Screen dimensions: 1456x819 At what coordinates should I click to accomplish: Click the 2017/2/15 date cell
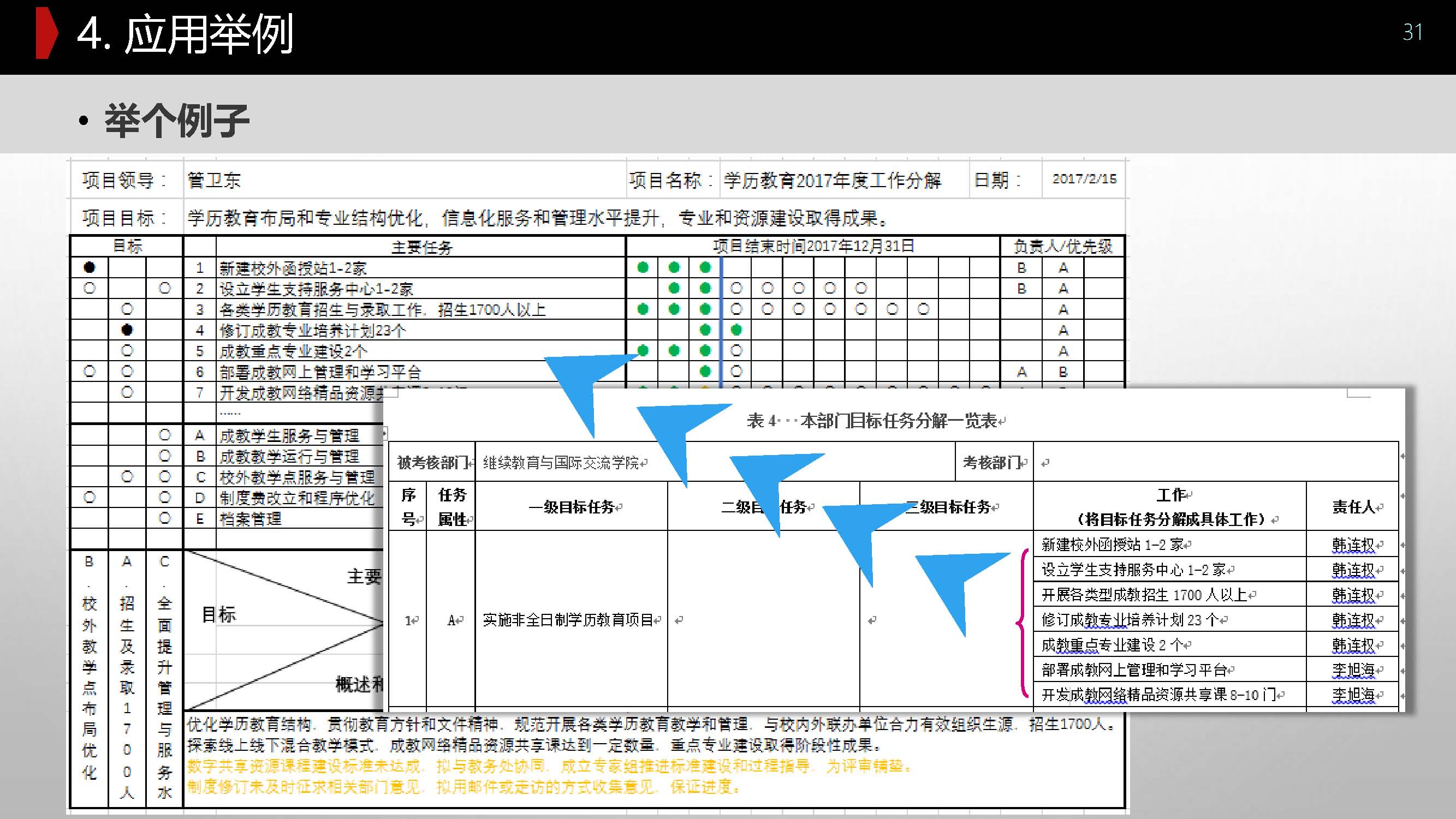(1084, 179)
